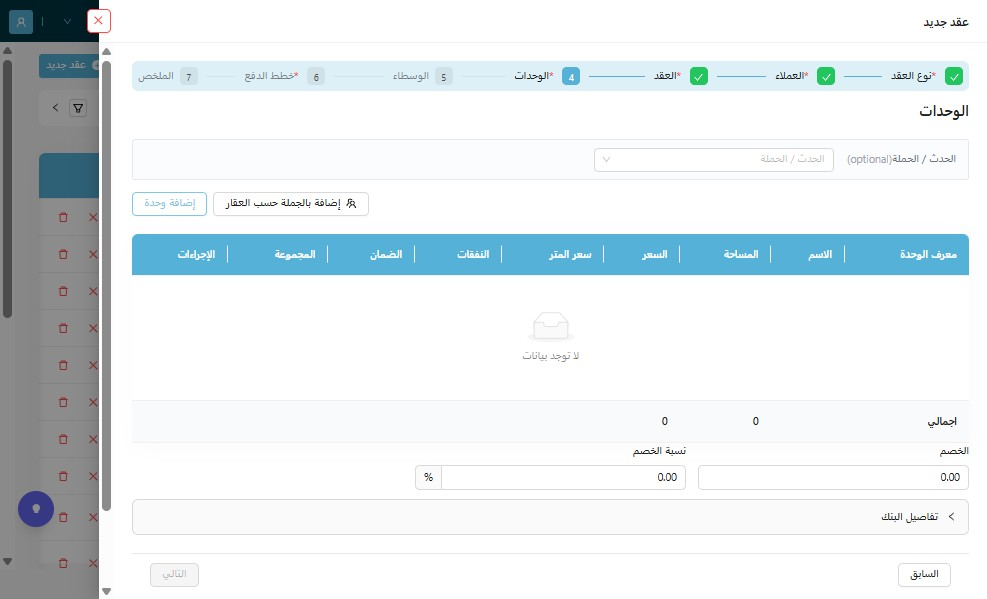The width and height of the screenshot is (987, 599).
Task: Open the dropdown chevron next to the profile icon
Action: coord(67,22)
